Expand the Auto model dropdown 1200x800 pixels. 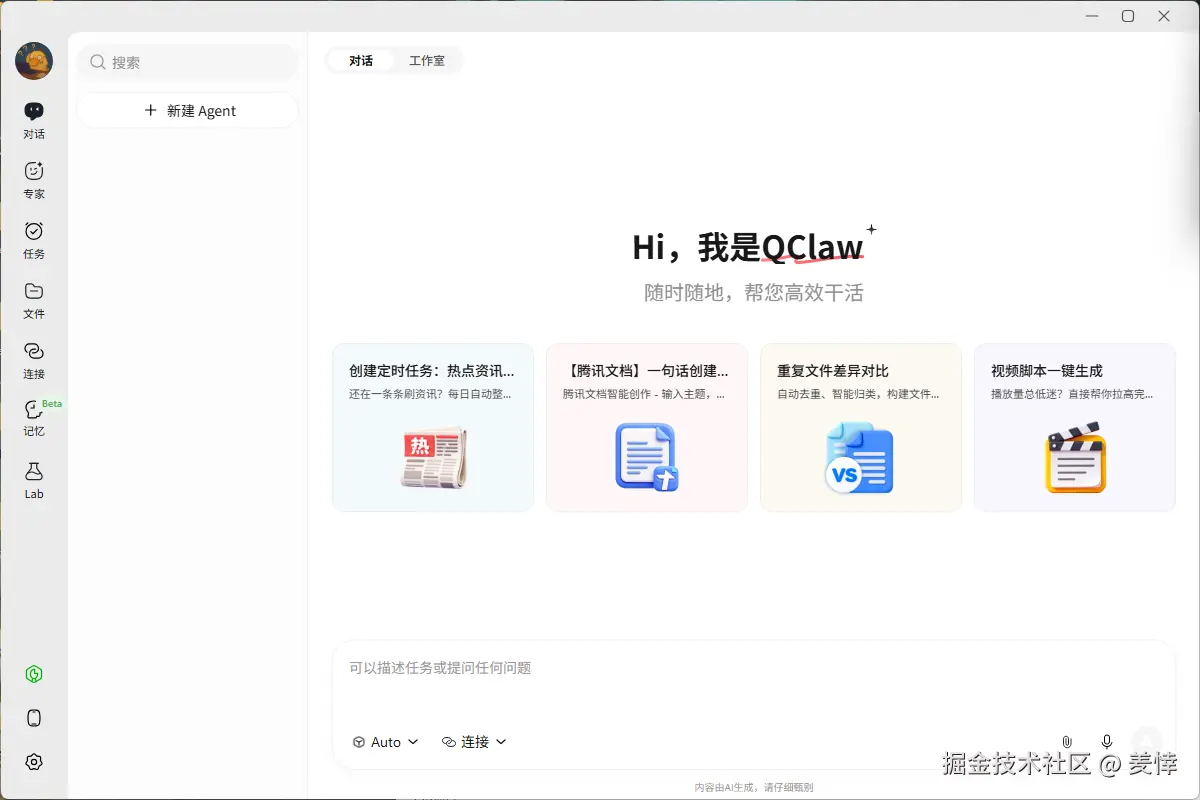[x=386, y=742]
